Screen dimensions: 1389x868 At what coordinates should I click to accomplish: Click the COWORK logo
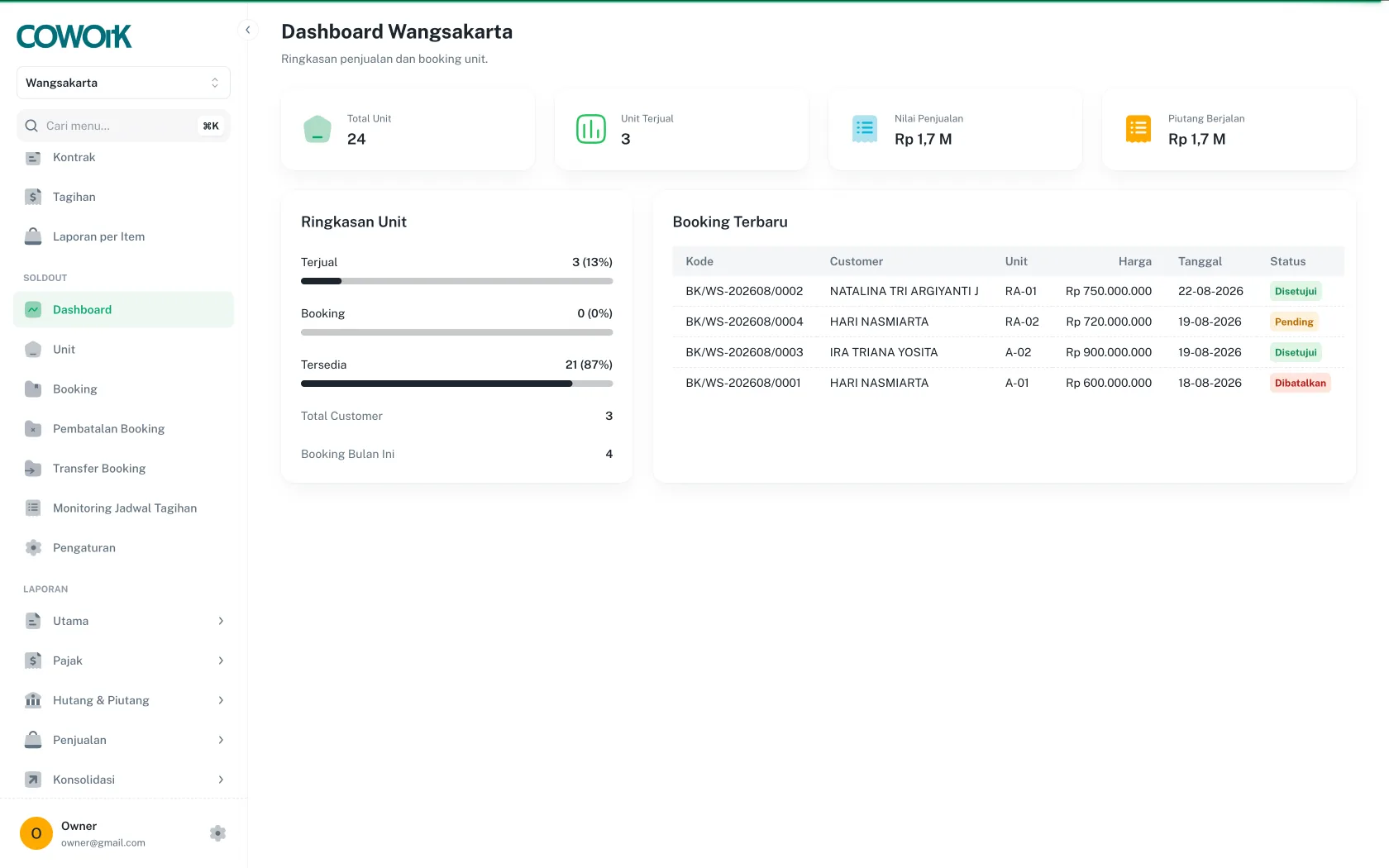(x=74, y=36)
